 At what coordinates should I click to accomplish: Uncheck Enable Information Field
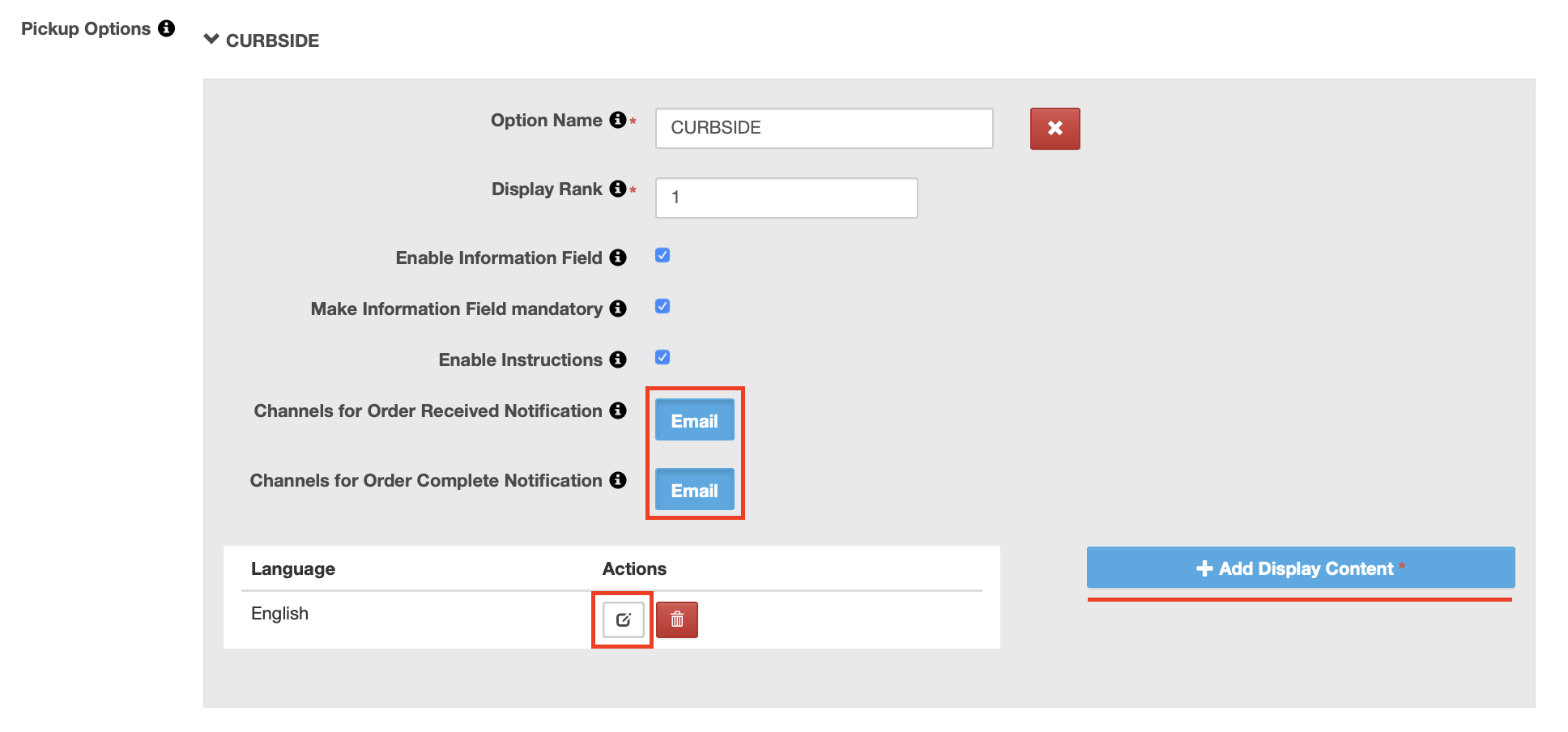tap(662, 255)
